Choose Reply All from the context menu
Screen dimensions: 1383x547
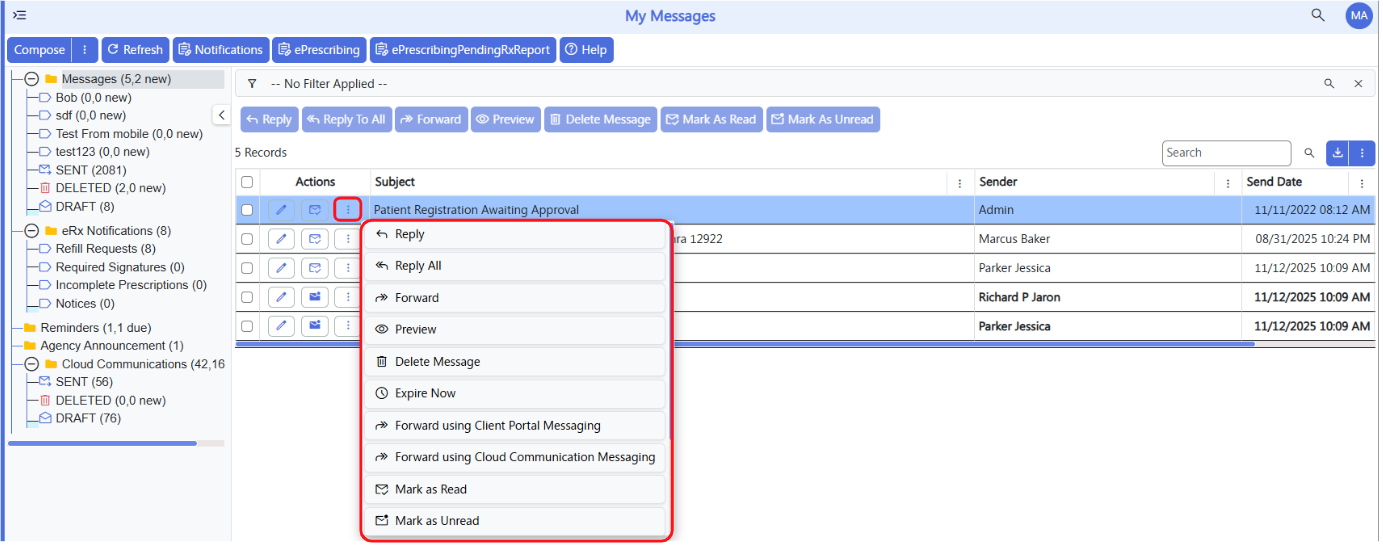516,266
